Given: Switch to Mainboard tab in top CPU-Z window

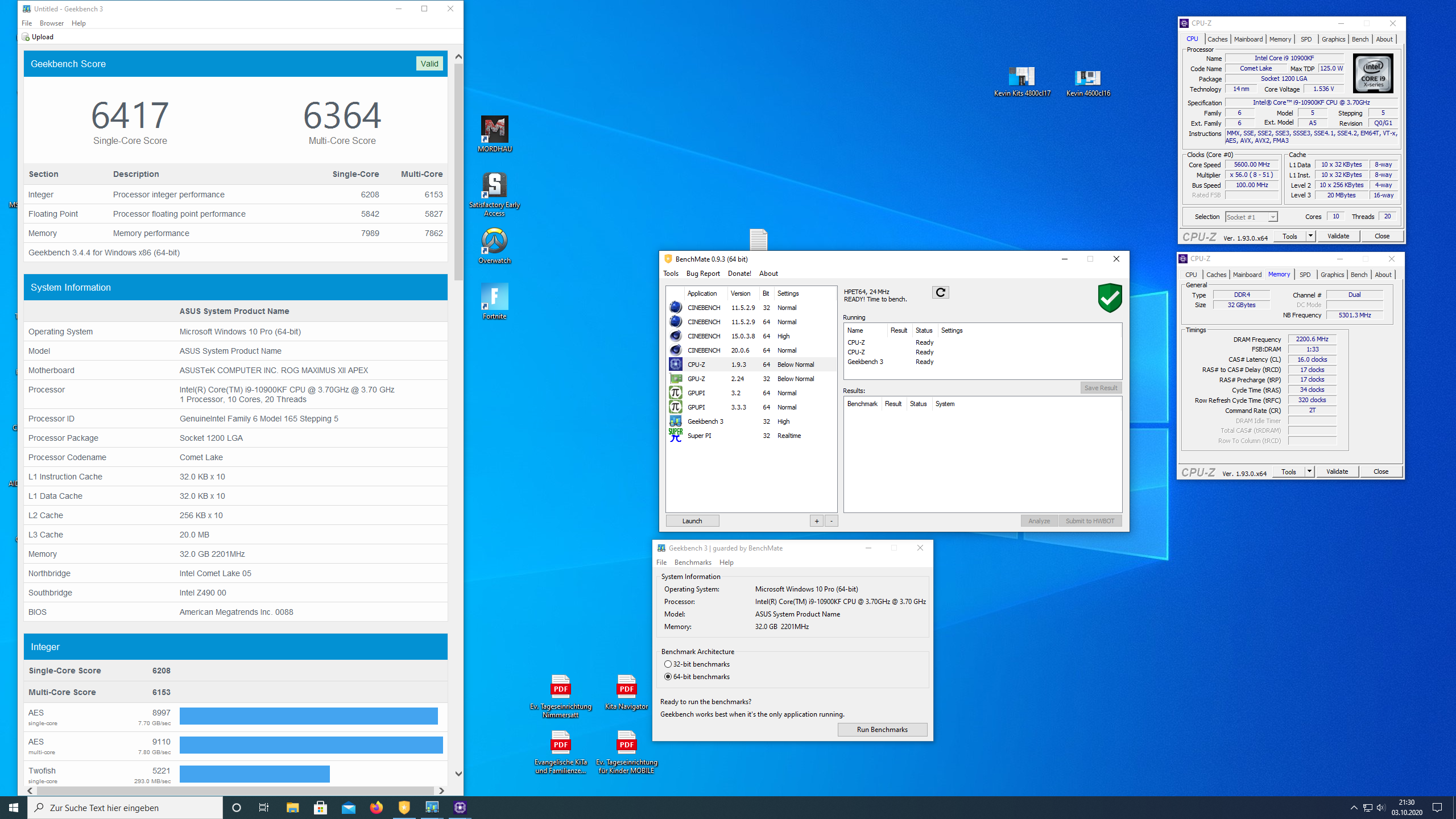Looking at the screenshot, I should point(1248,39).
